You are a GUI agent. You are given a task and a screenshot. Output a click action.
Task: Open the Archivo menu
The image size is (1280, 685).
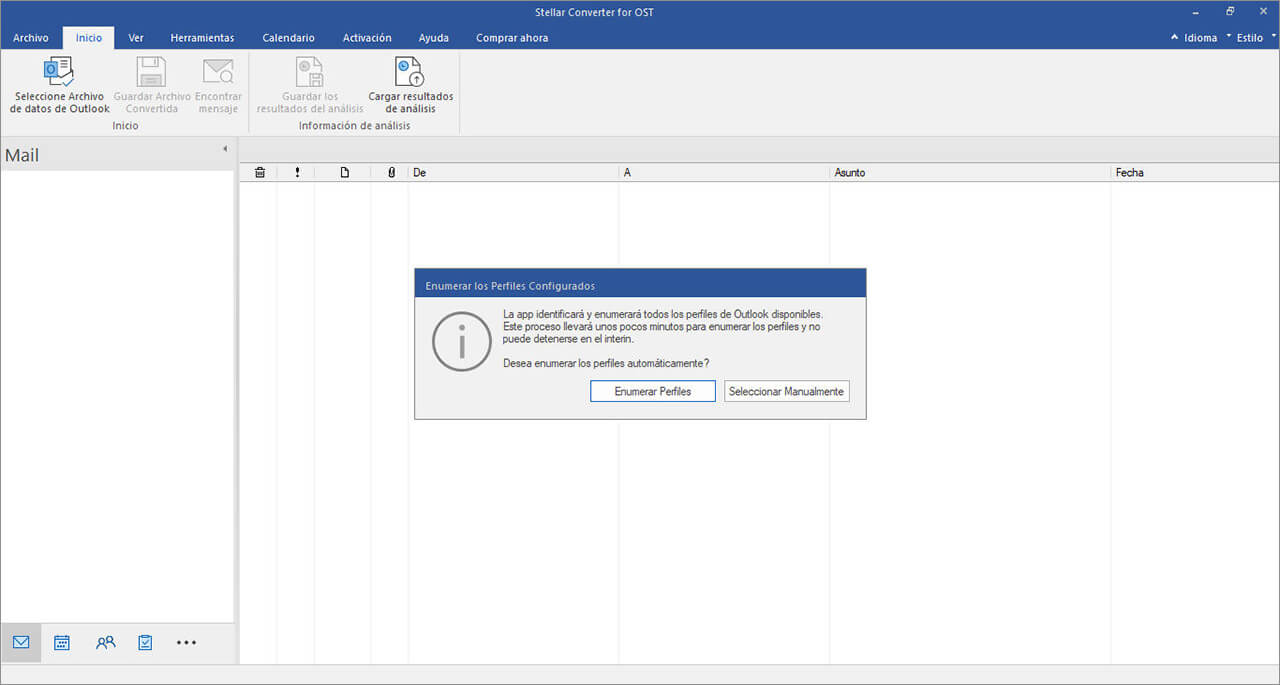coord(30,38)
